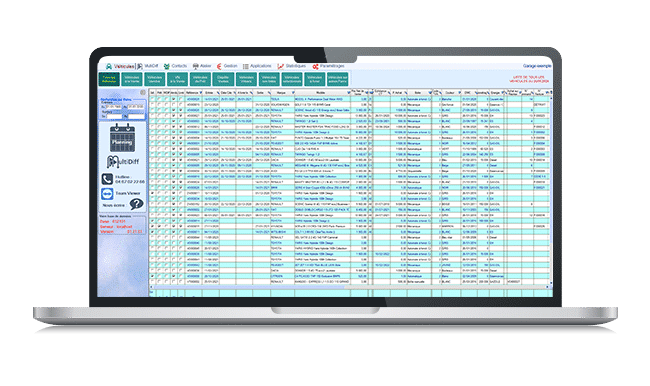This screenshot has width=650, height=386.
Task: Open Couleur column filter dropdown
Action: coord(459,93)
